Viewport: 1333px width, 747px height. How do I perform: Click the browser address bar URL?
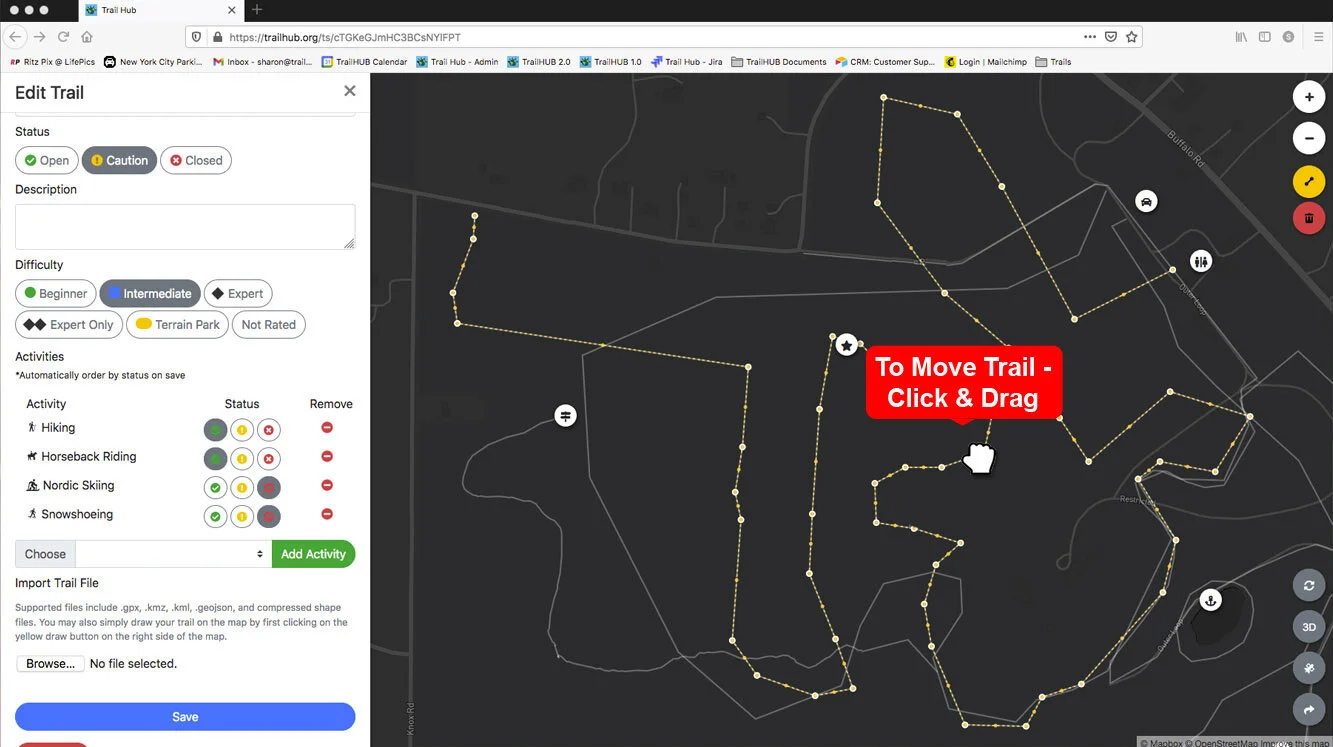pyautogui.click(x=346, y=37)
